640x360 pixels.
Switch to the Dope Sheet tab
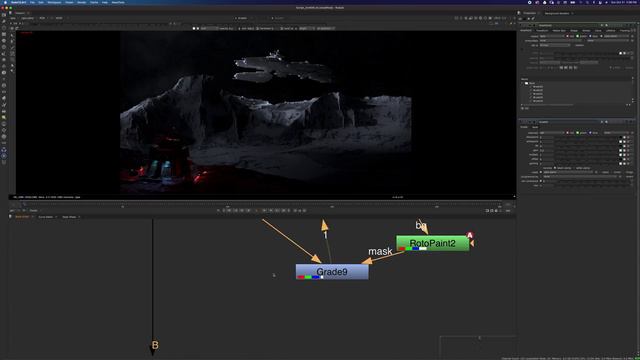(x=69, y=217)
